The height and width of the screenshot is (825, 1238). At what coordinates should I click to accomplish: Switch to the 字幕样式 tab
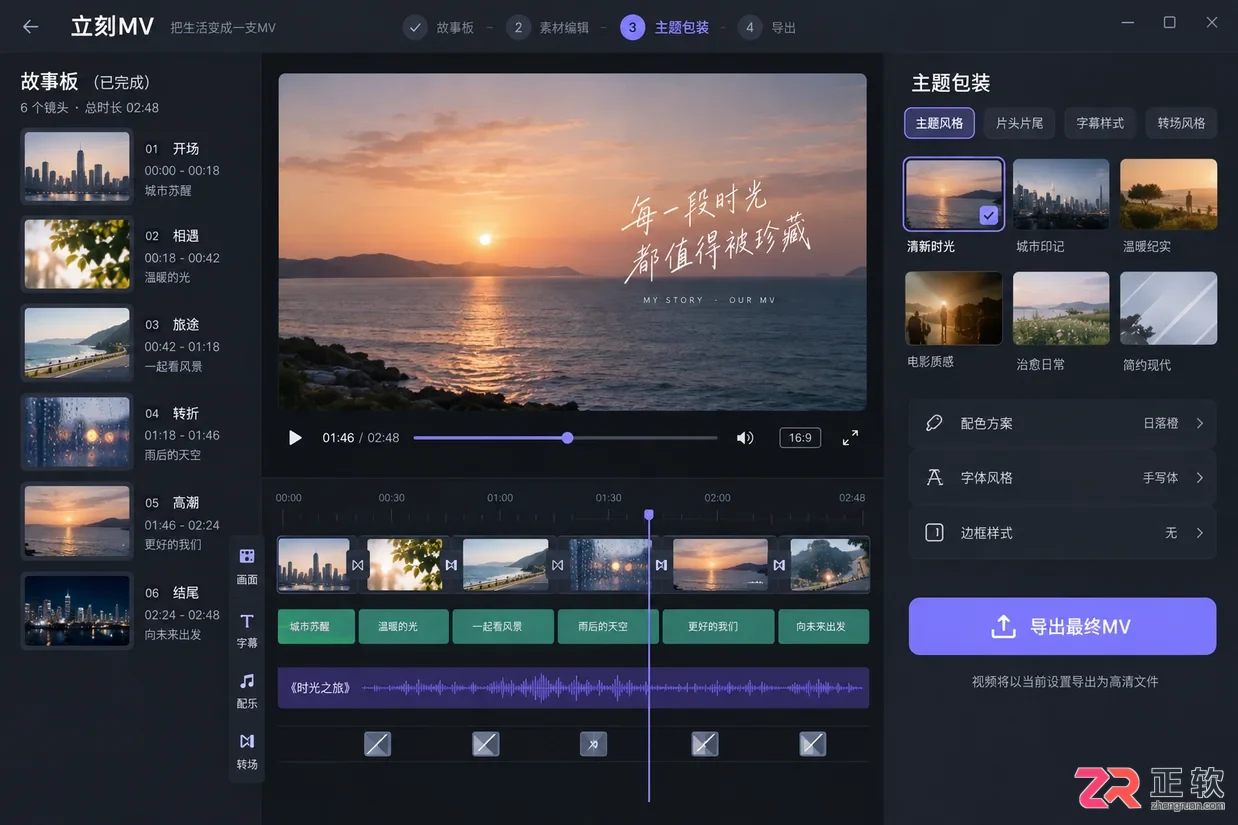1100,123
